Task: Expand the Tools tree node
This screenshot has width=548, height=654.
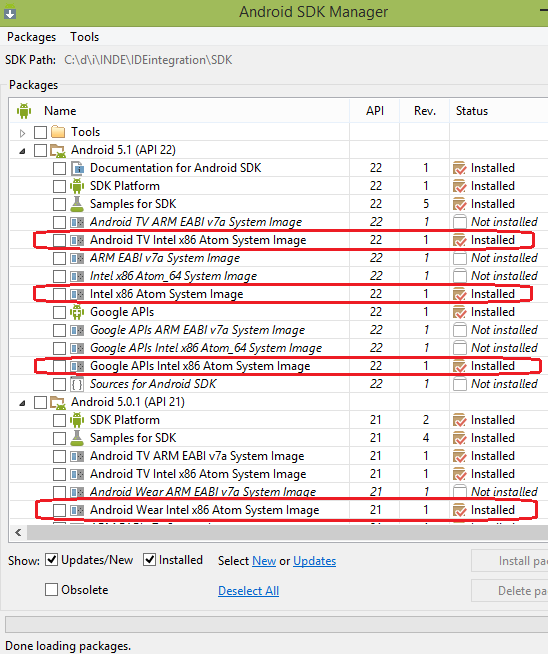Action: (x=23, y=133)
